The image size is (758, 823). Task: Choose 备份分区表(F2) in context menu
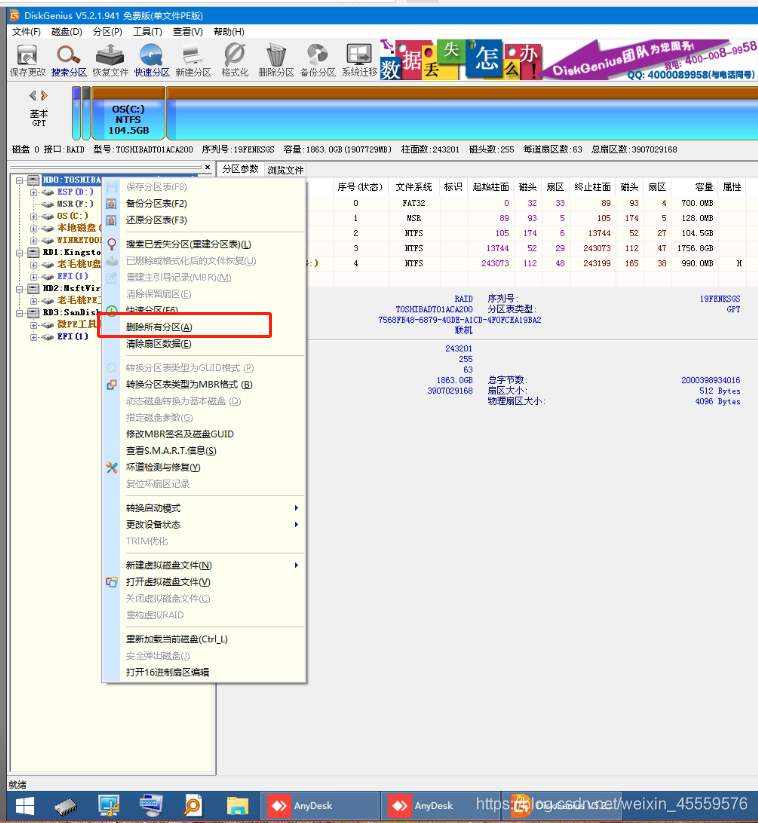pyautogui.click(x=204, y=204)
